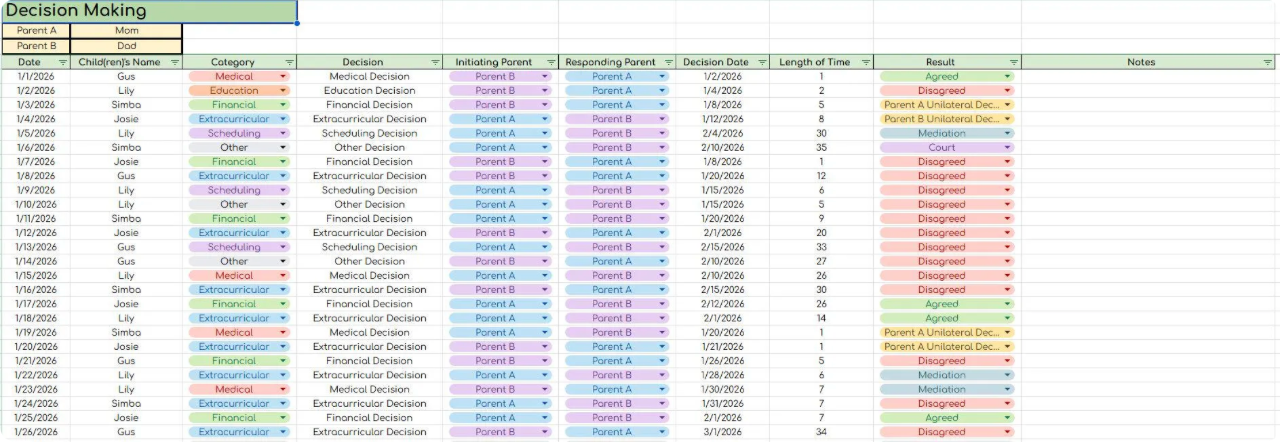Open the filter icon on Child(ren)'s Name header
This screenshot has height=446, width=1284.
tap(177, 62)
